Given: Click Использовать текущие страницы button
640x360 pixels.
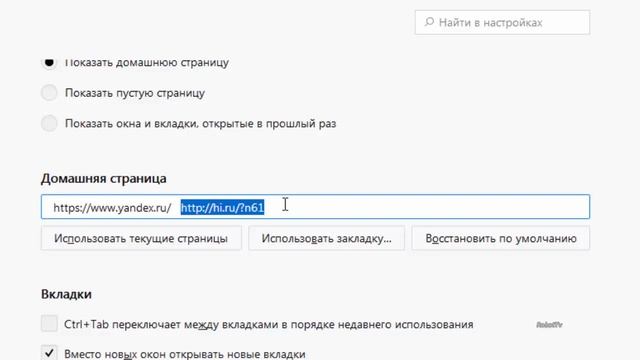Looking at the screenshot, I should [141, 238].
